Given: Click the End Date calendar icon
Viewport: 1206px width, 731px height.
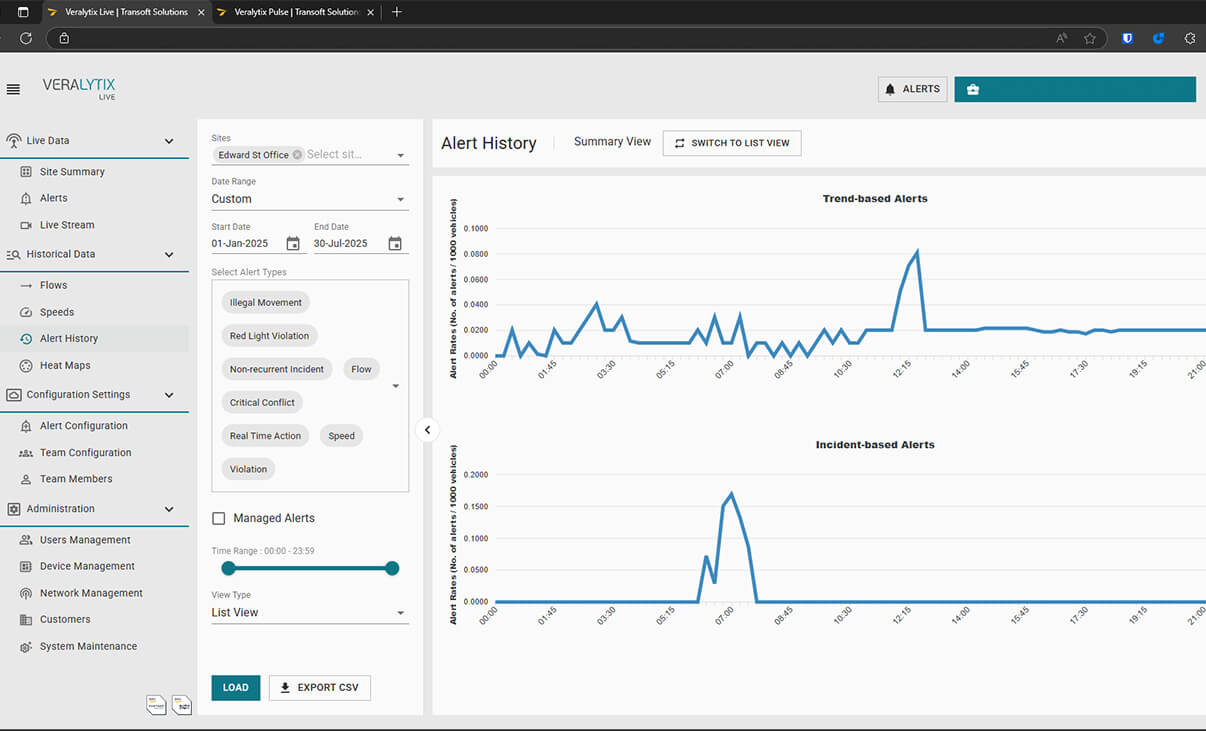Looking at the screenshot, I should pos(395,244).
